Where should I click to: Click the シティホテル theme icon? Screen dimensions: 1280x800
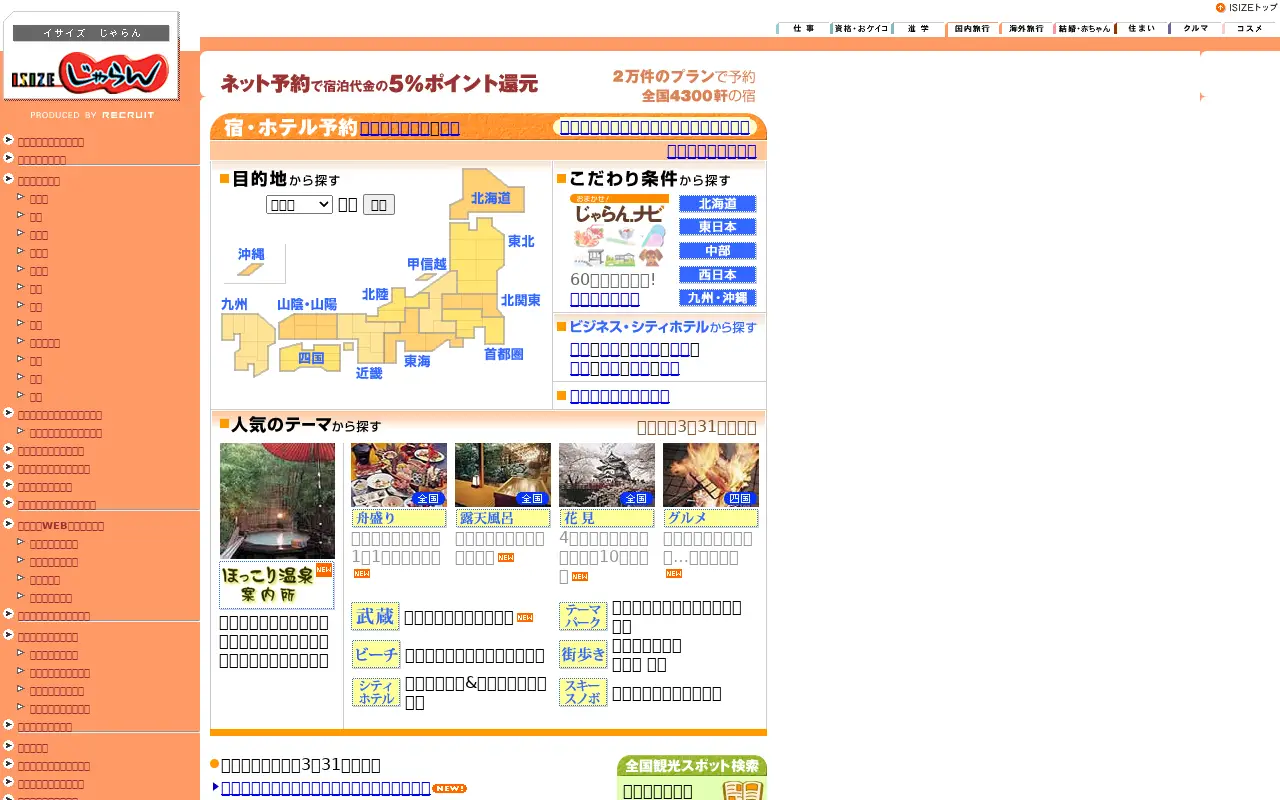pyautogui.click(x=375, y=692)
